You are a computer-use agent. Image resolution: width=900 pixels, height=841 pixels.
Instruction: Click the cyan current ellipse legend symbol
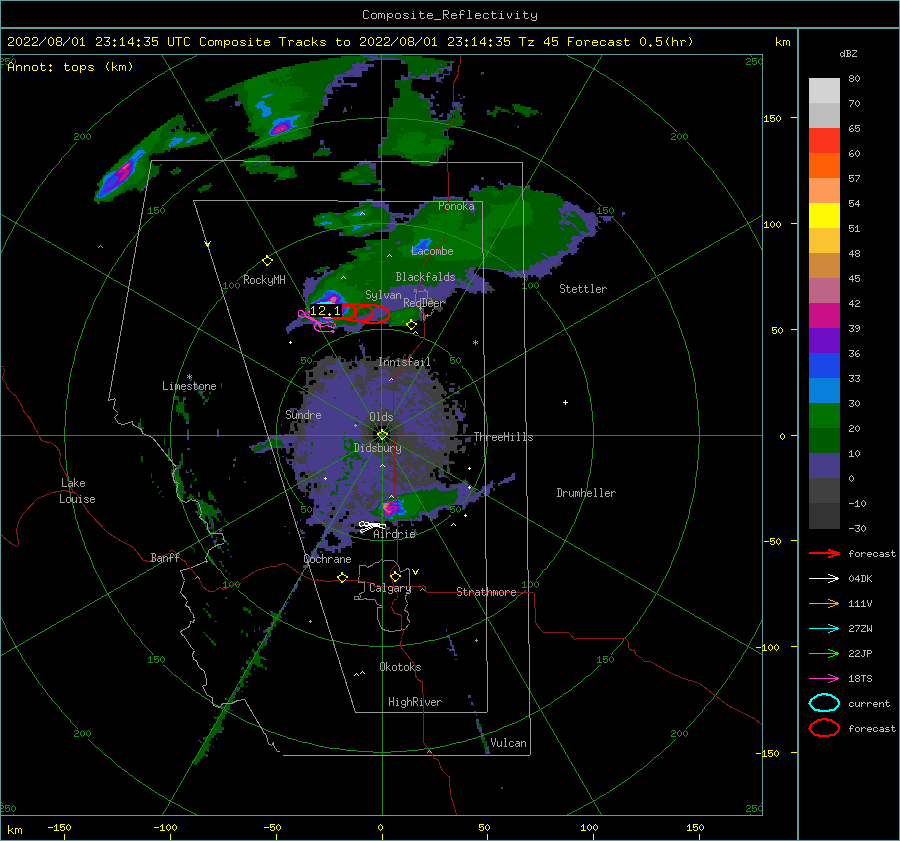pyautogui.click(x=824, y=703)
